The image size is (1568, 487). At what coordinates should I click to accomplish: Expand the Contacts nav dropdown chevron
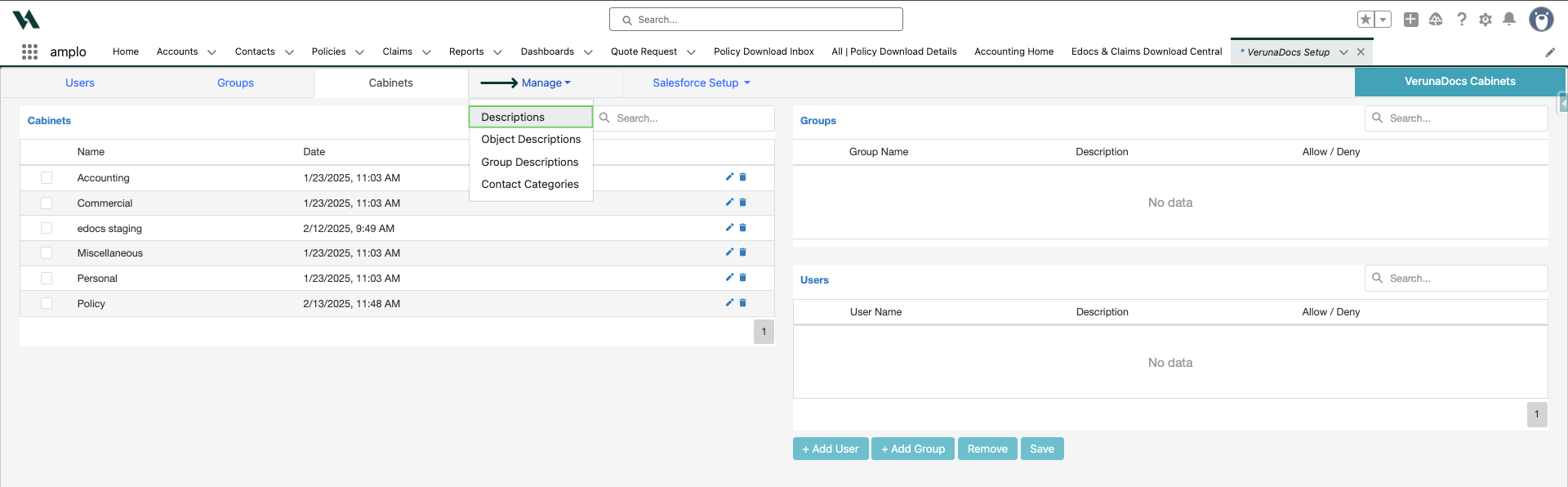click(x=288, y=52)
